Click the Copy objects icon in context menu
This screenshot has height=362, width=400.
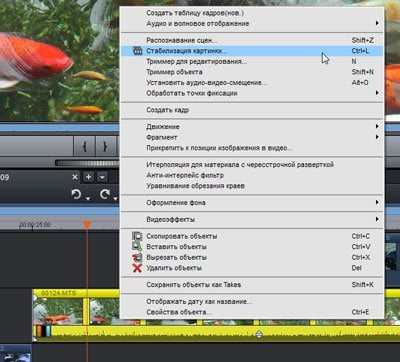click(x=137, y=236)
